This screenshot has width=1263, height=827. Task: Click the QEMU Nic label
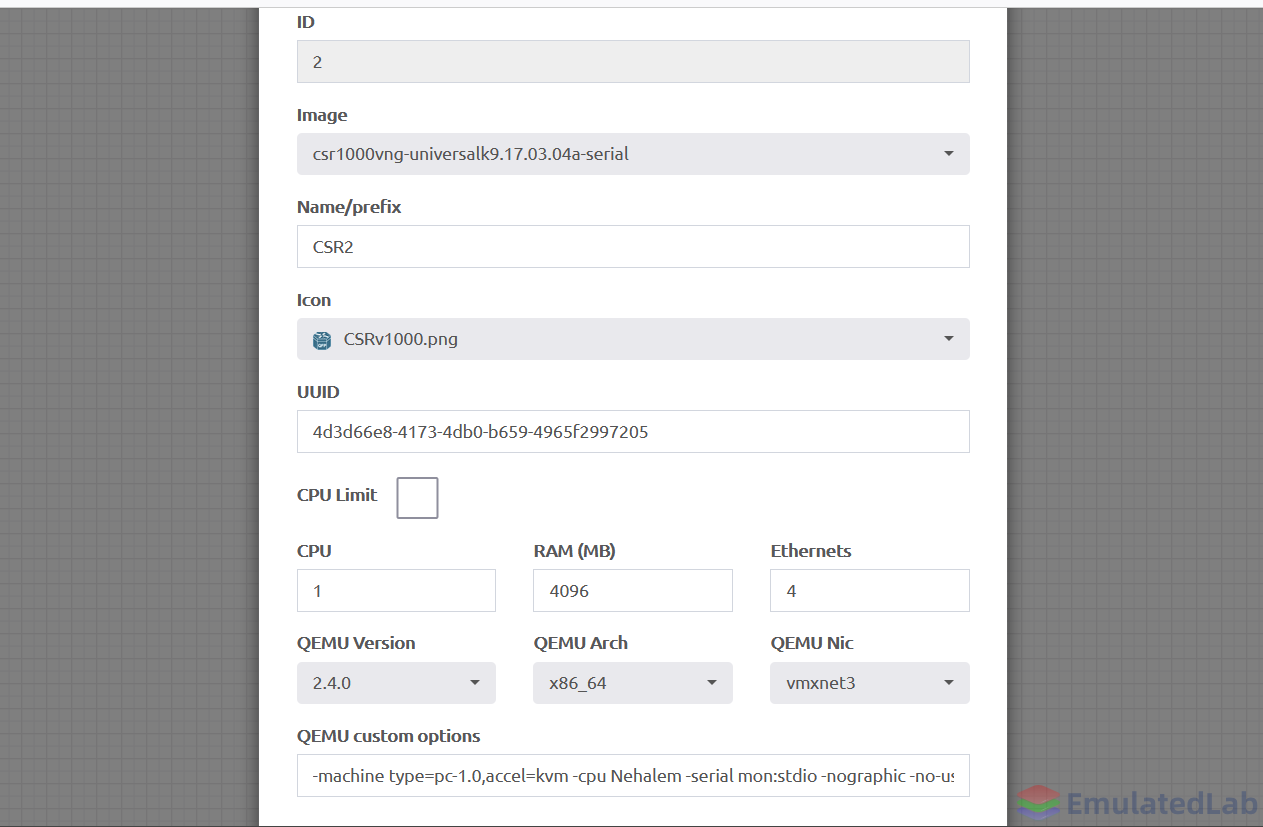[x=812, y=643]
